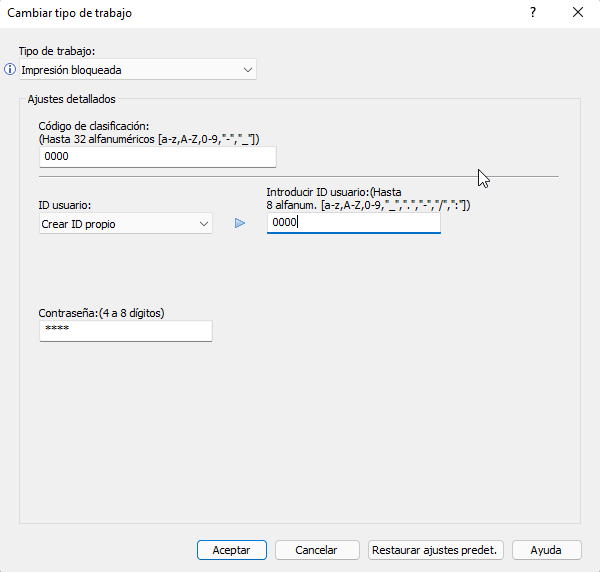This screenshot has width=600, height=572.
Task: Open the Crear ID propio dropdown
Action: [x=126, y=223]
